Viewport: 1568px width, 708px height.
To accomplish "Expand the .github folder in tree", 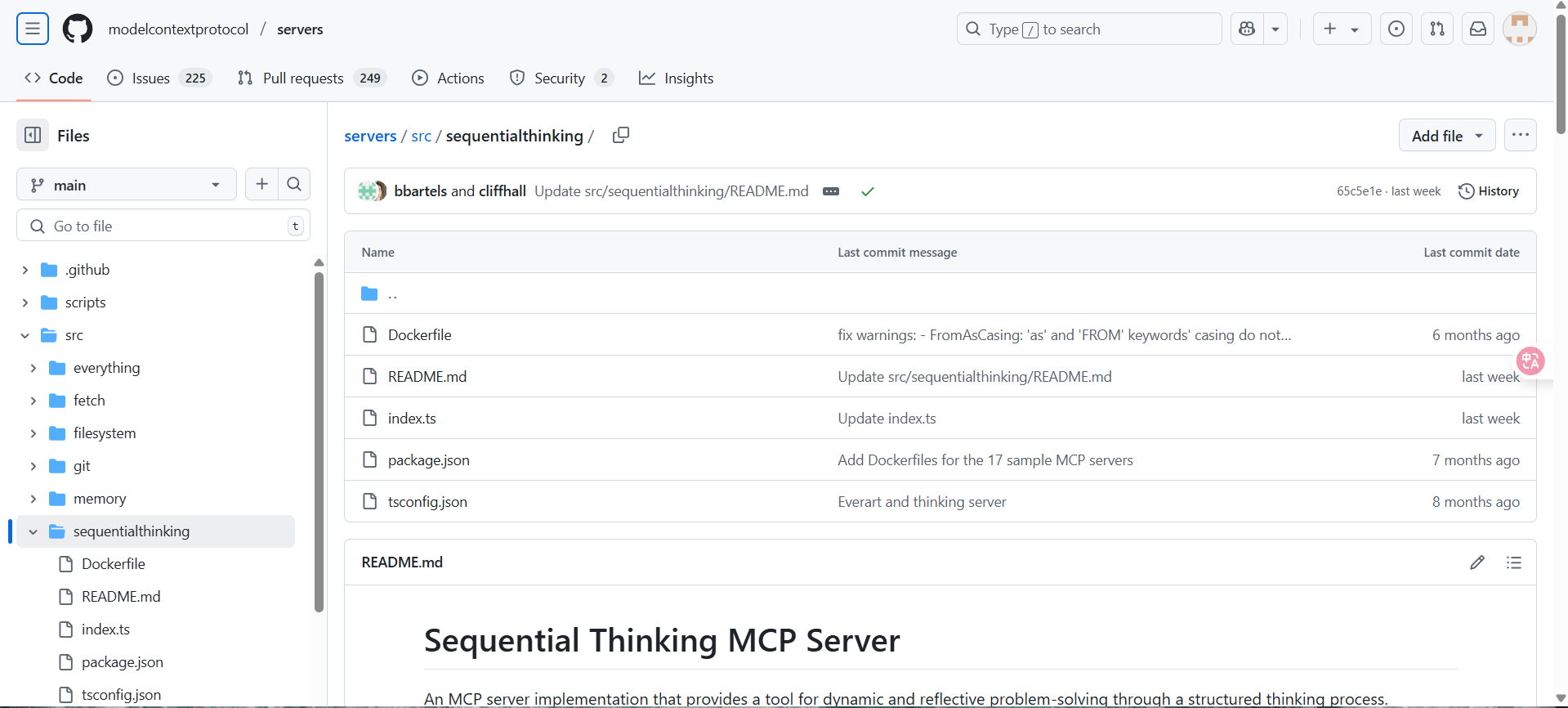I will pyautogui.click(x=25, y=270).
